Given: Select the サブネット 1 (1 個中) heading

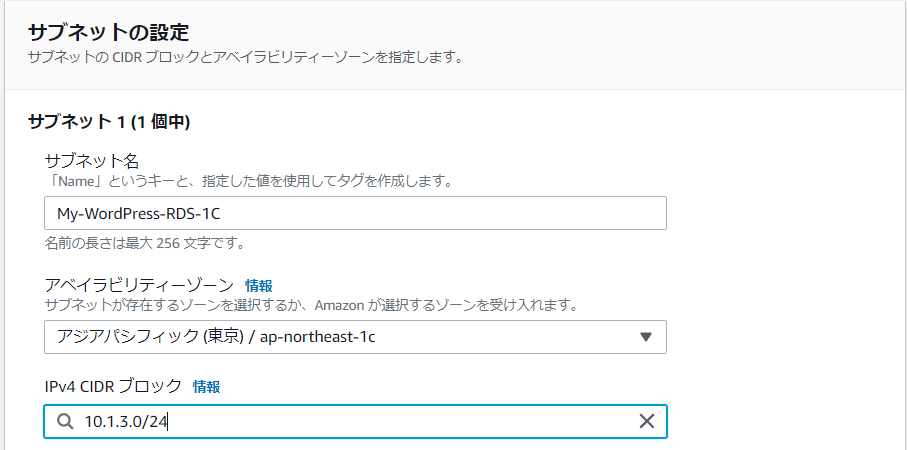Looking at the screenshot, I should [x=109, y=122].
